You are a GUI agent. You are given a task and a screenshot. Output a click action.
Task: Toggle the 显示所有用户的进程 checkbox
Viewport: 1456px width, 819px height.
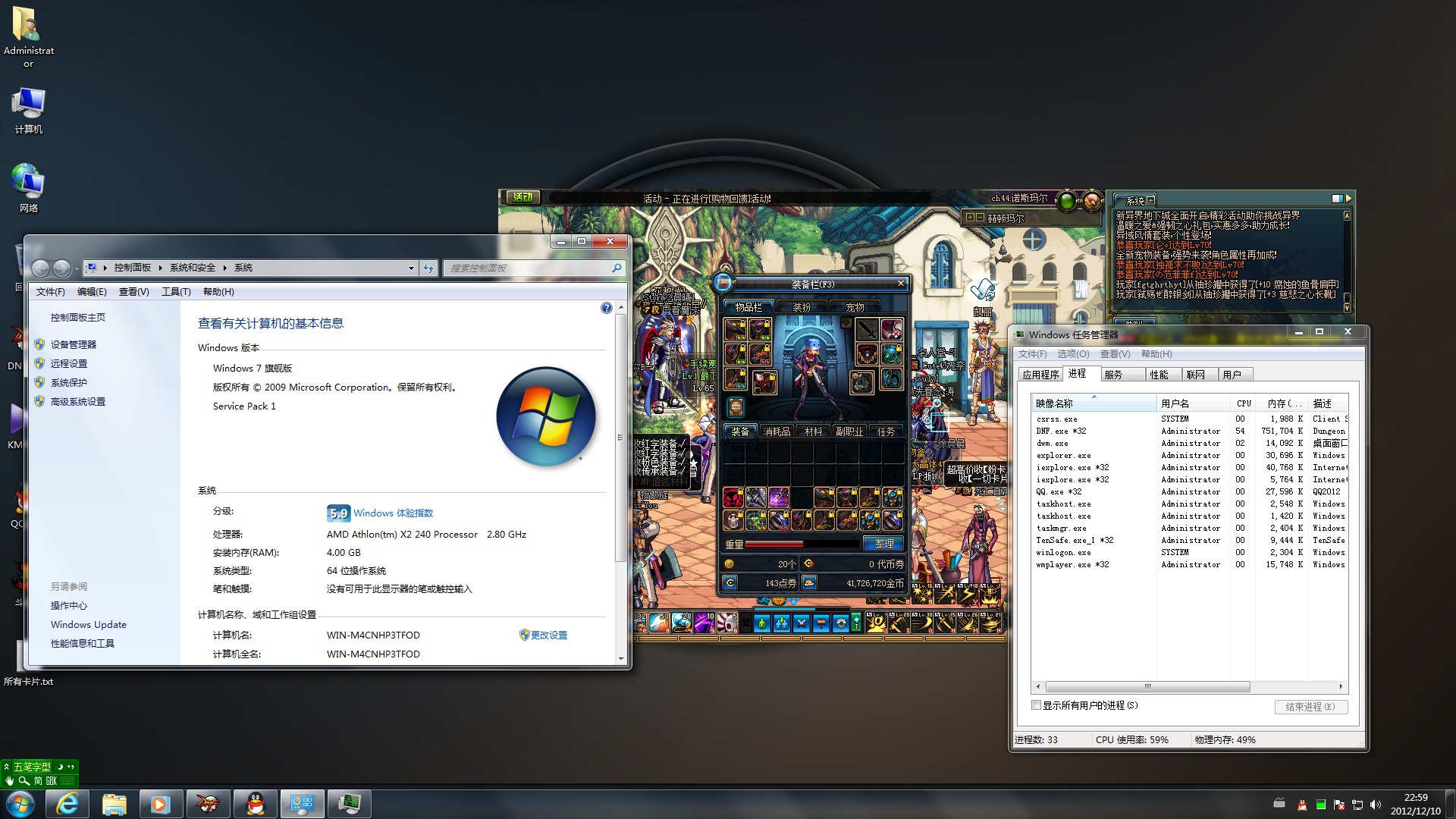click(1036, 705)
